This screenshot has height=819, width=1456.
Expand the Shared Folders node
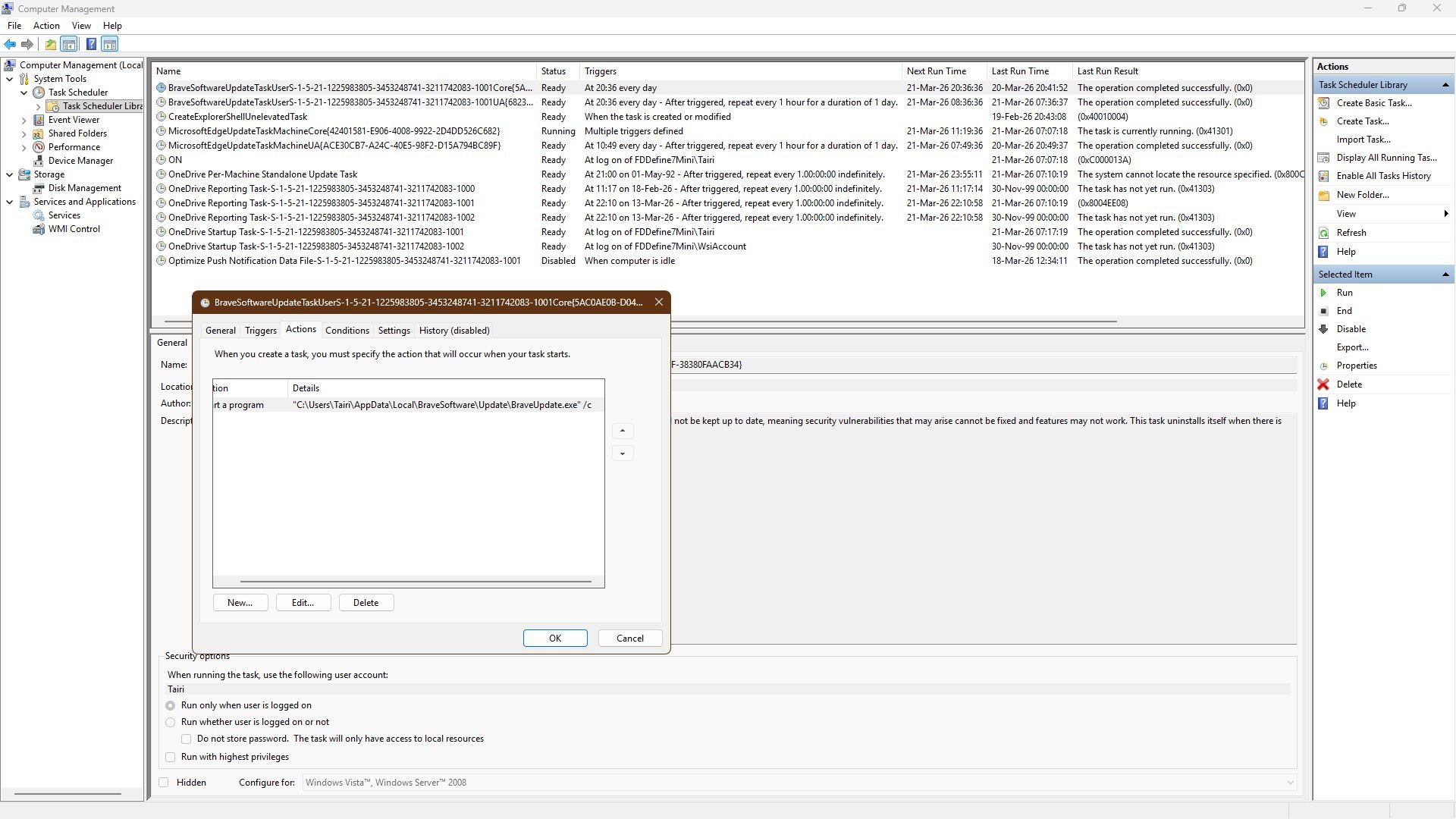(x=24, y=133)
